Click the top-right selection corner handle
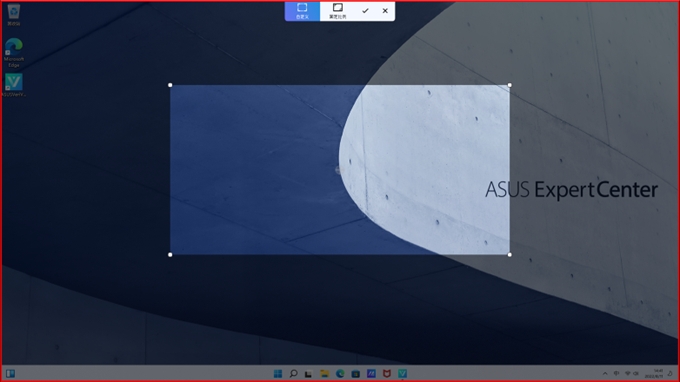Screen dimensions: 680x382 coord(510,85)
